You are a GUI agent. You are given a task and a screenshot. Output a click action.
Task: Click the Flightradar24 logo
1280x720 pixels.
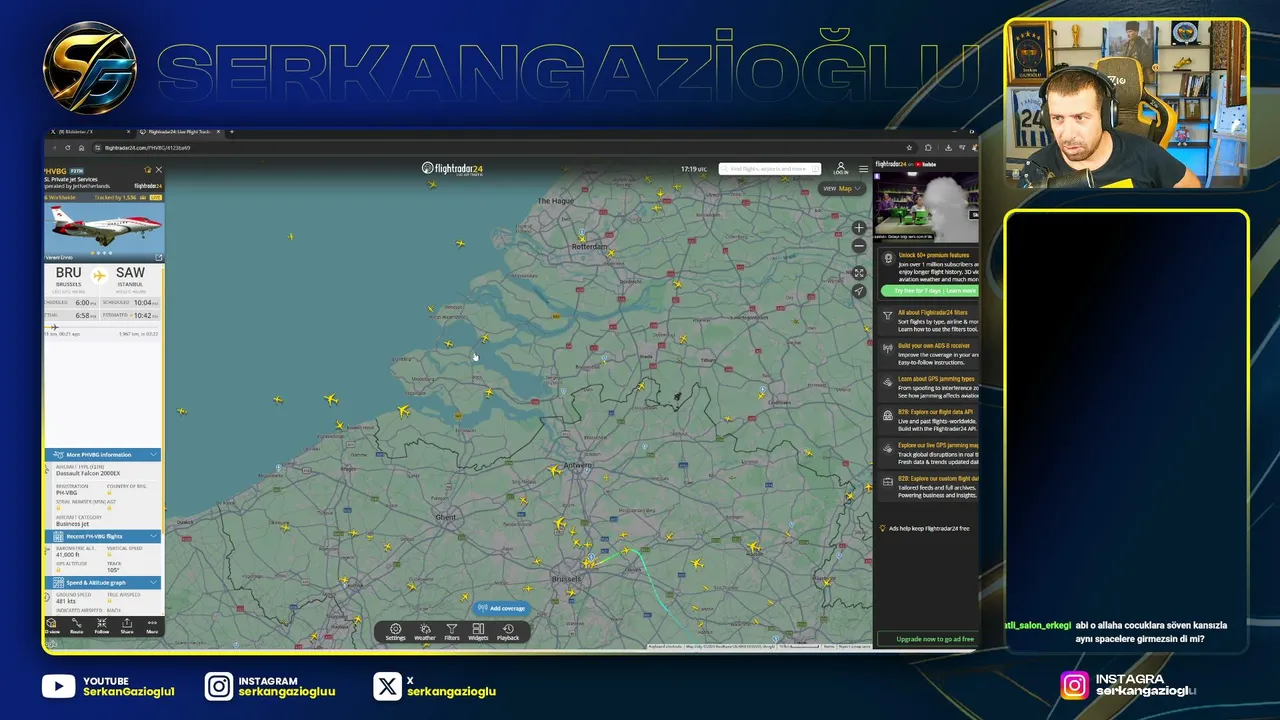(x=454, y=169)
